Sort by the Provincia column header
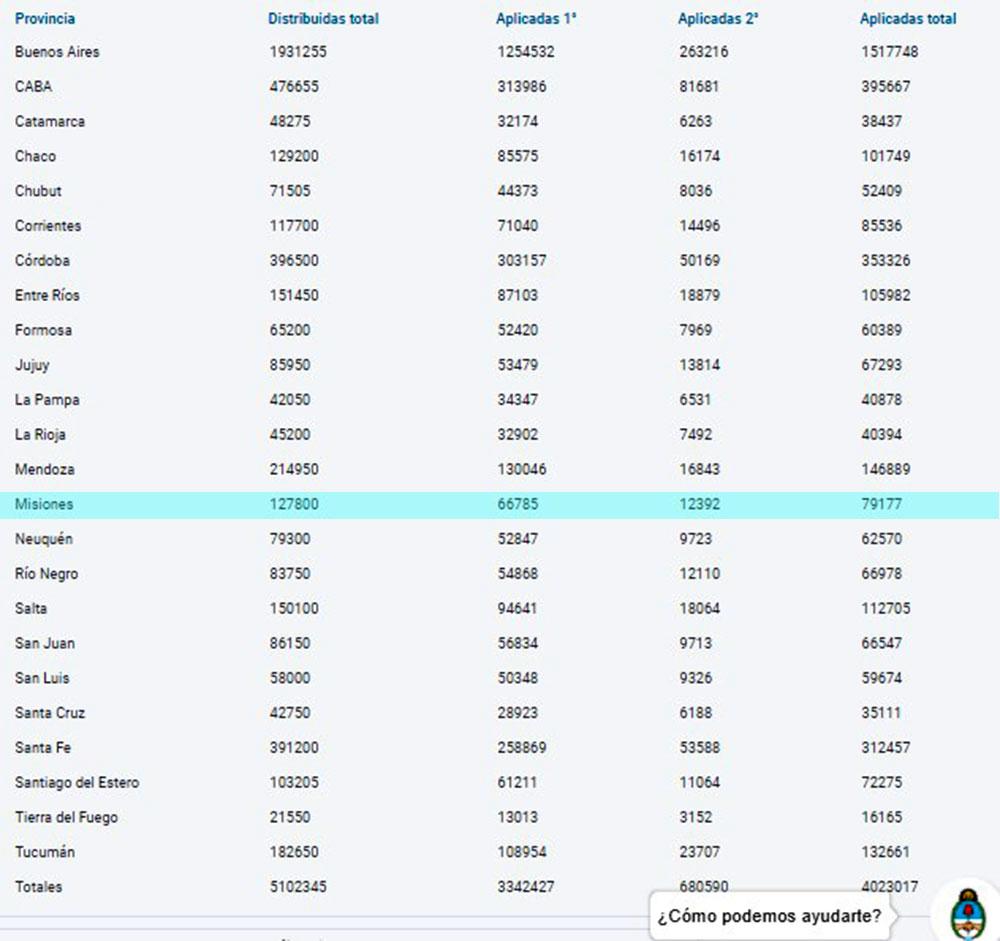1000x941 pixels. 45,18
